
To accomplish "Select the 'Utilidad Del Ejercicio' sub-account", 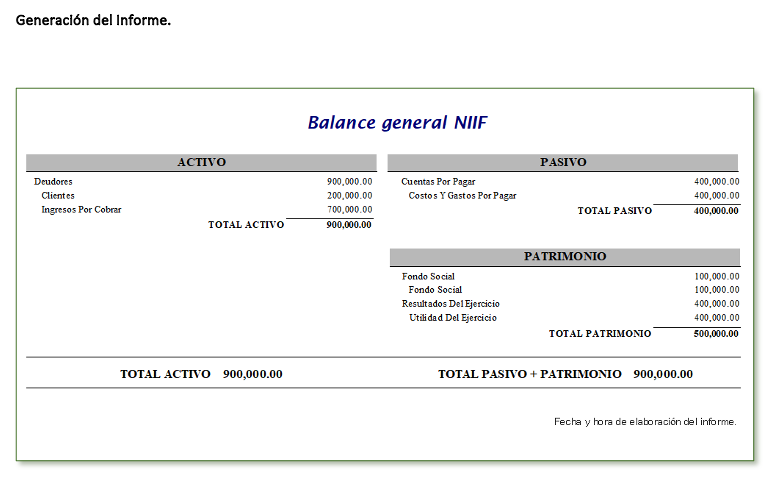I will tap(452, 318).
